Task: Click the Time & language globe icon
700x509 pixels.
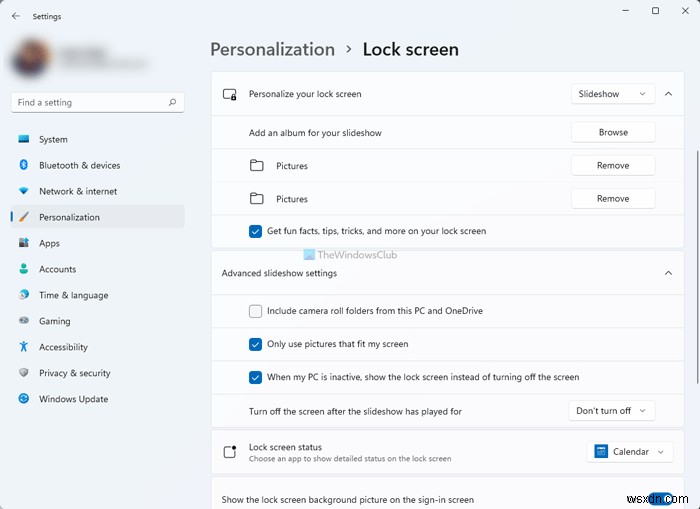Action: coord(24,295)
